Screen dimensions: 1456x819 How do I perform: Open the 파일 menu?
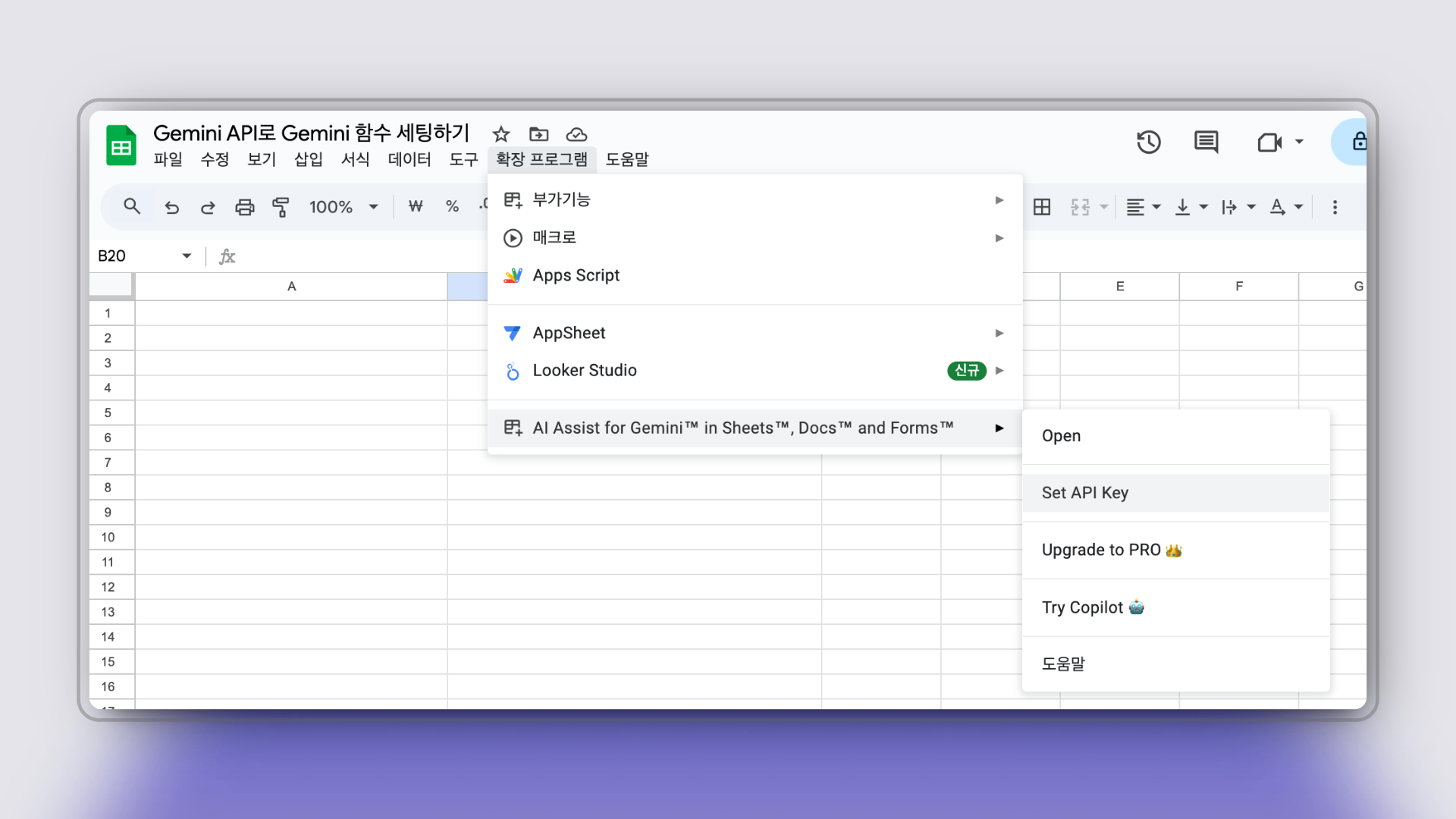(168, 159)
